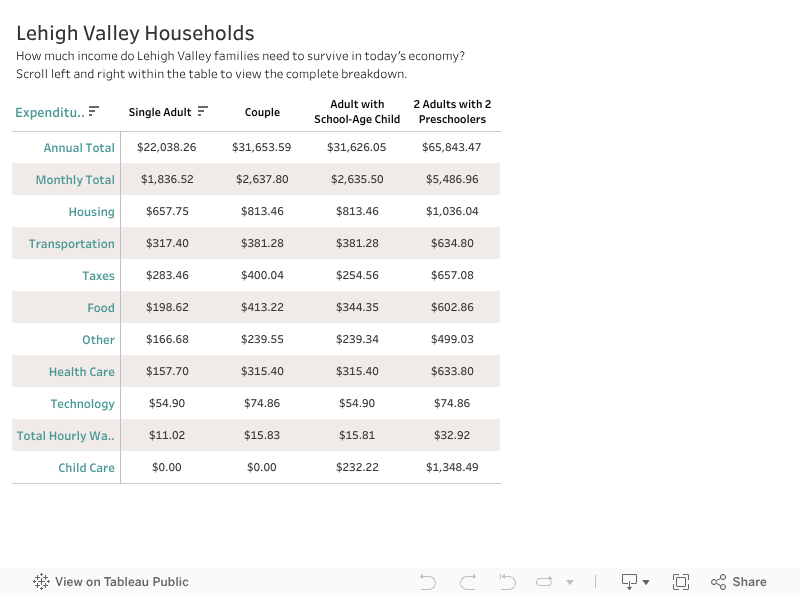Image resolution: width=800 pixels, height=595 pixels.
Task: Click the Redo arrow in the toolbar
Action: (x=468, y=582)
